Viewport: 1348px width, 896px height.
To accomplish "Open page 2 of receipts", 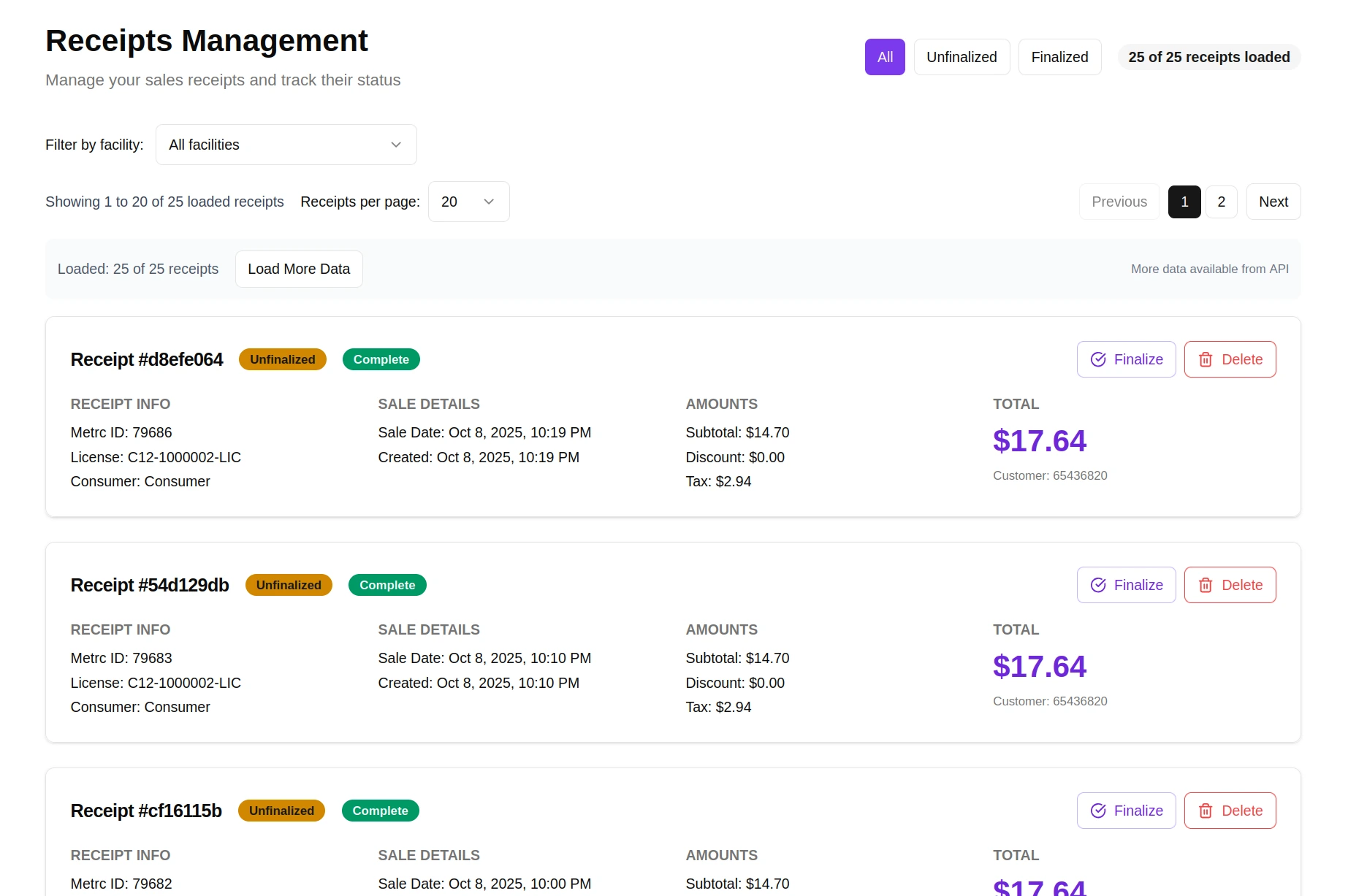I will [x=1221, y=202].
